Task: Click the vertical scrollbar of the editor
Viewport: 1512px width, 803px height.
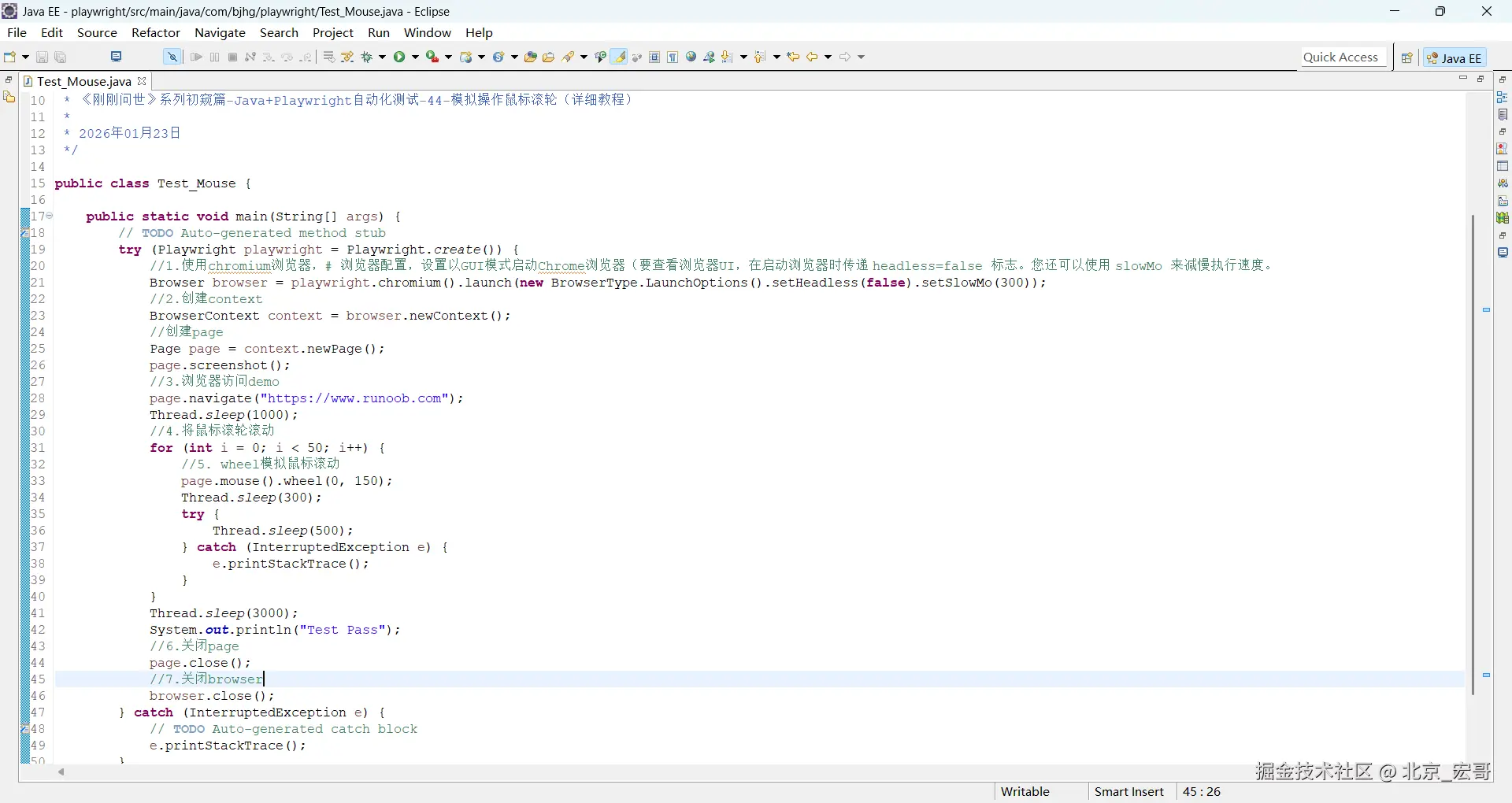Action: click(x=1473, y=454)
